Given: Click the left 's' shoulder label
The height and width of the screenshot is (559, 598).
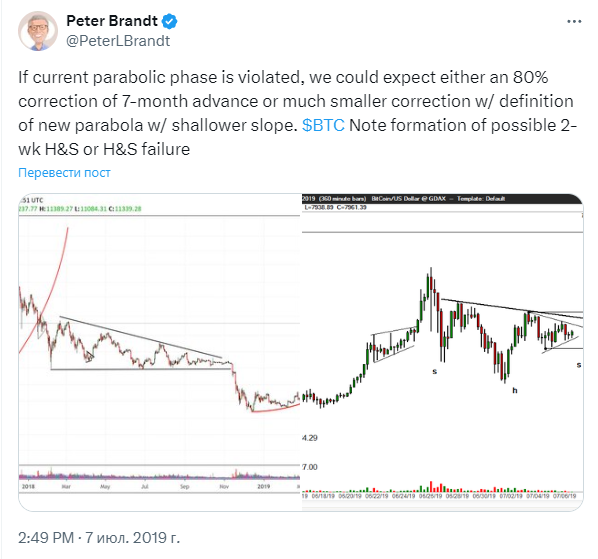Looking at the screenshot, I should tap(434, 371).
